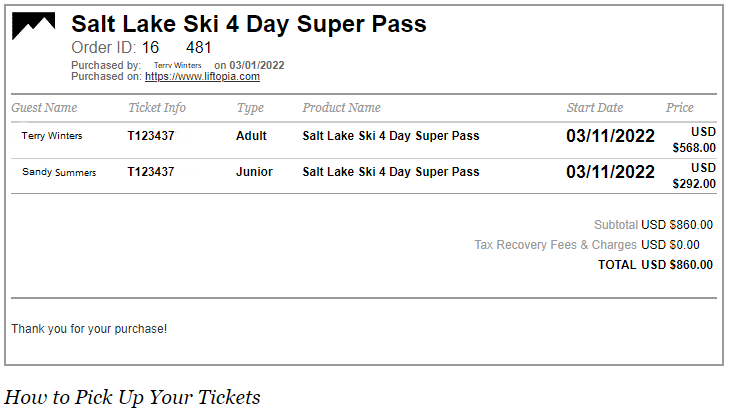Click the Tax Recovery Fees & Charges line

586,245
